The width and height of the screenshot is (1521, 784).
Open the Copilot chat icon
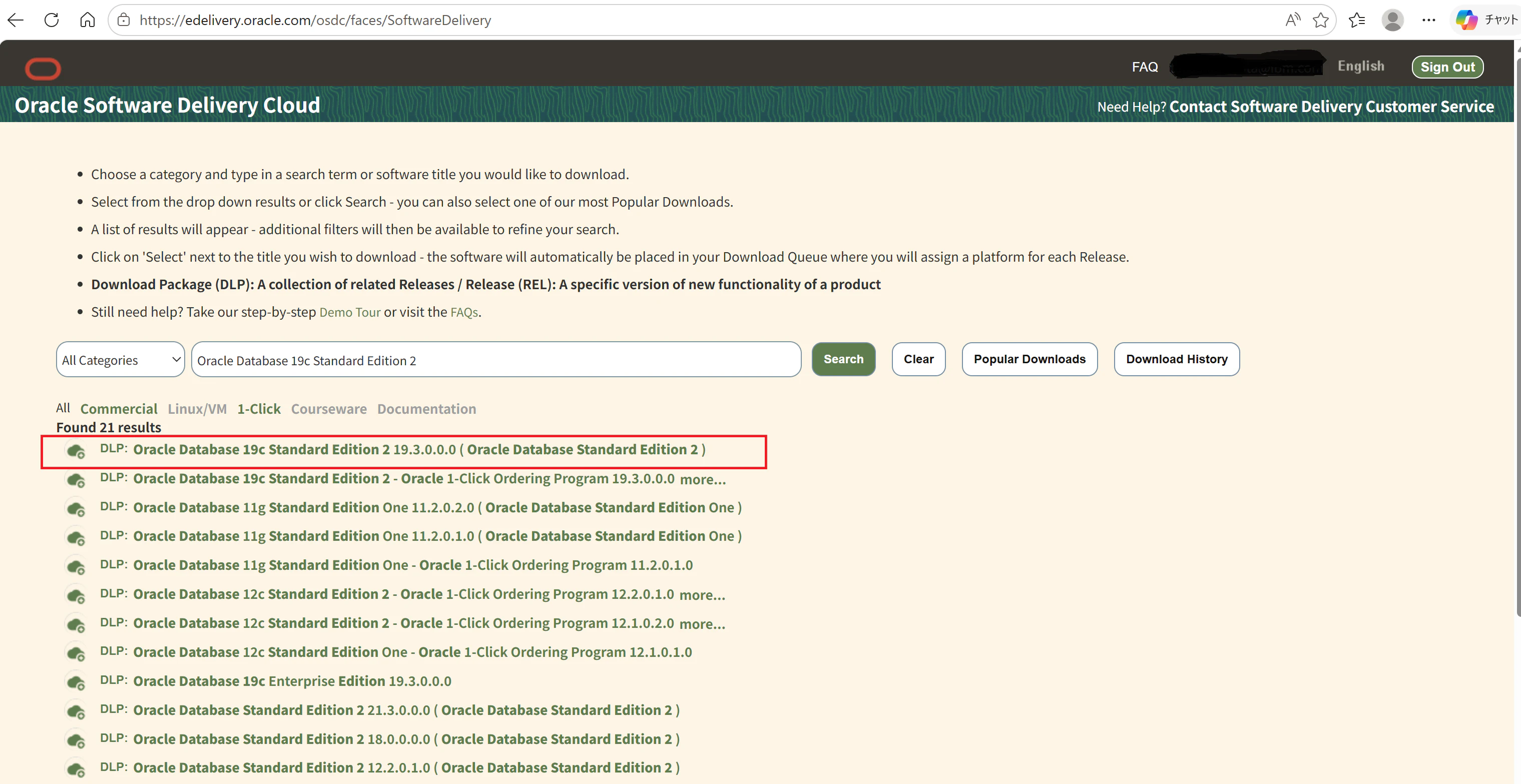pyautogui.click(x=1466, y=20)
